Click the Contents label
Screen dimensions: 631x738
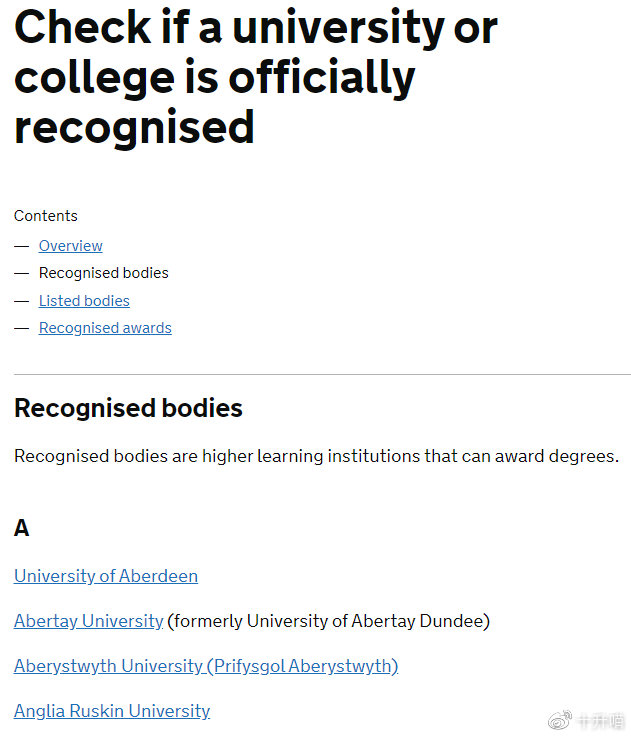(x=46, y=216)
